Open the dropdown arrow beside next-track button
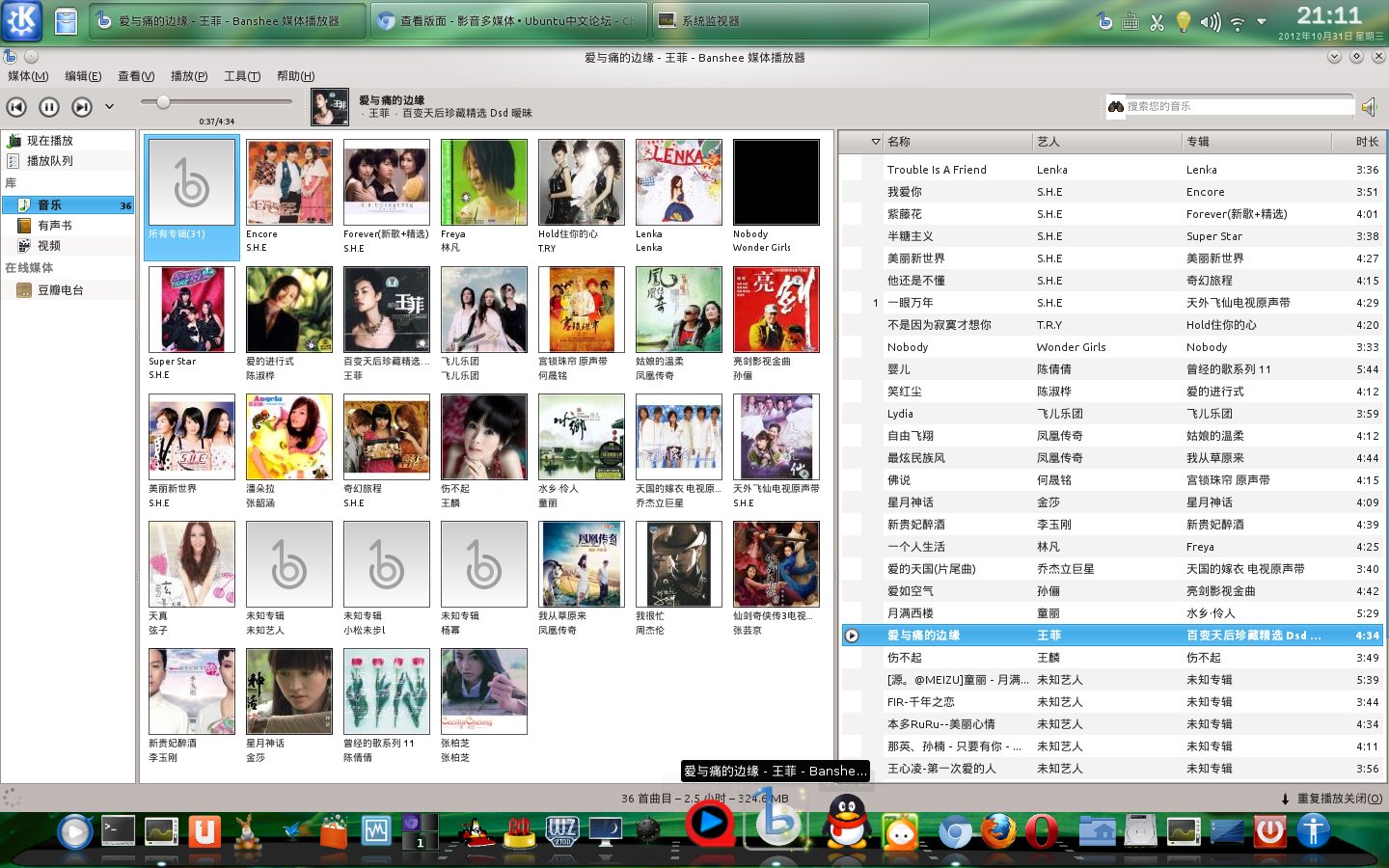1389x868 pixels. (x=109, y=107)
